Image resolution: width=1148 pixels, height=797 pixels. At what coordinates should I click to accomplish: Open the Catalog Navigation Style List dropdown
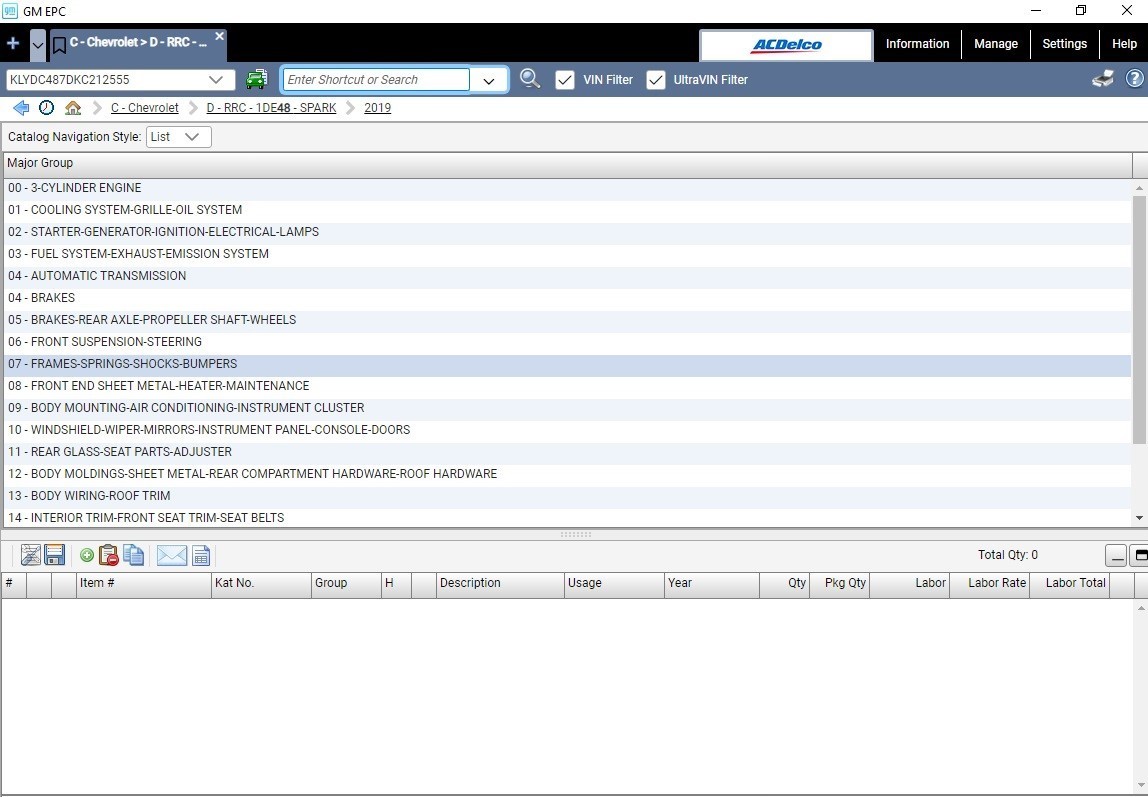pos(179,137)
